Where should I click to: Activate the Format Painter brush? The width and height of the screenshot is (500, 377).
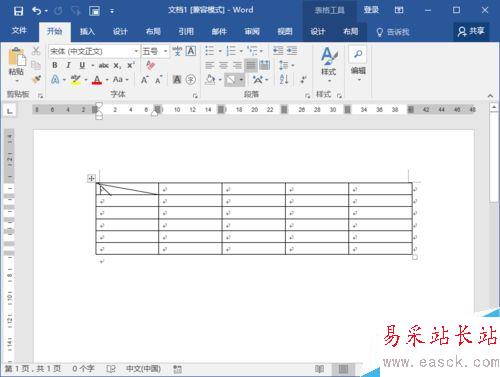[36, 79]
